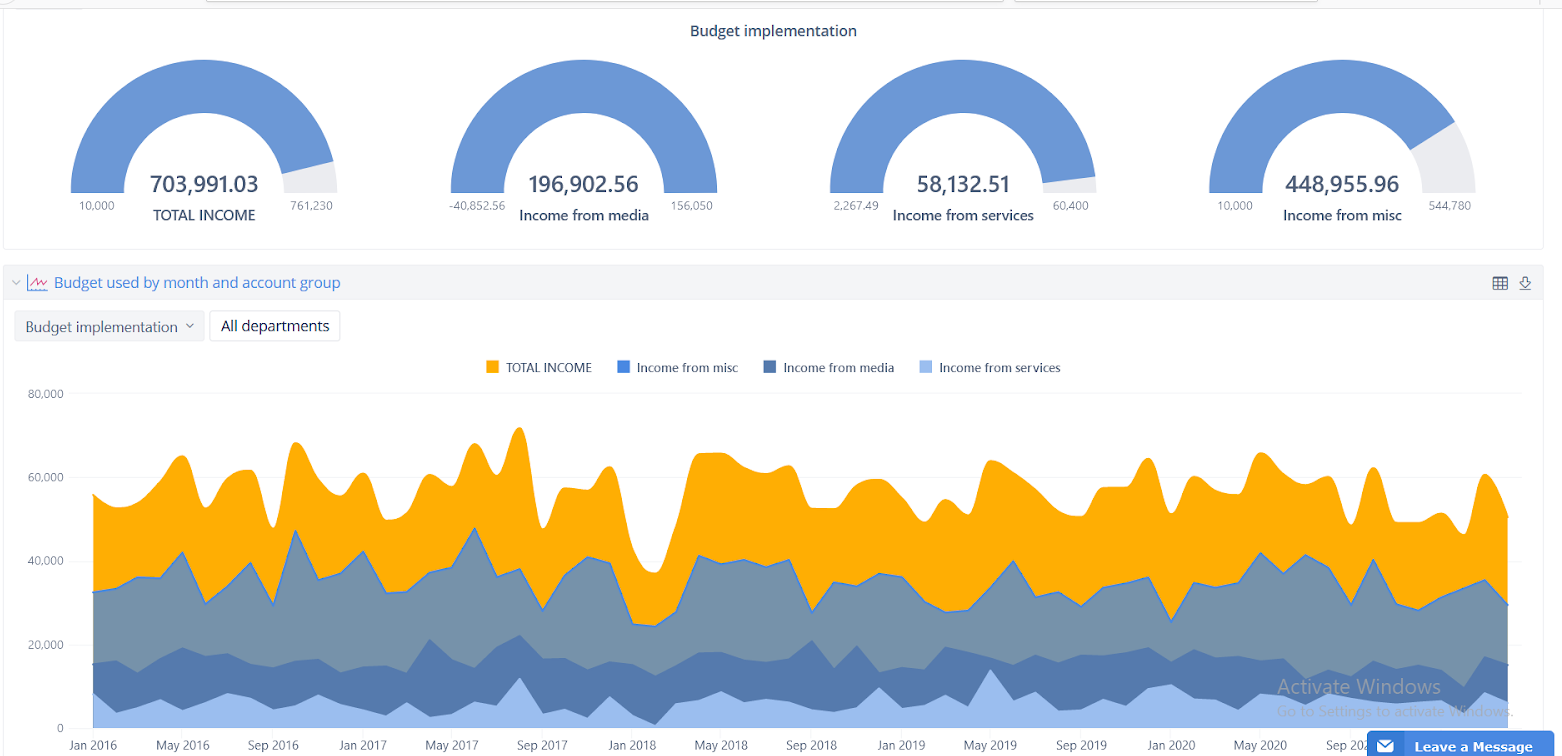Viewport: 1562px width, 756px height.
Task: Select the Income from services gauge
Action: tap(963, 130)
